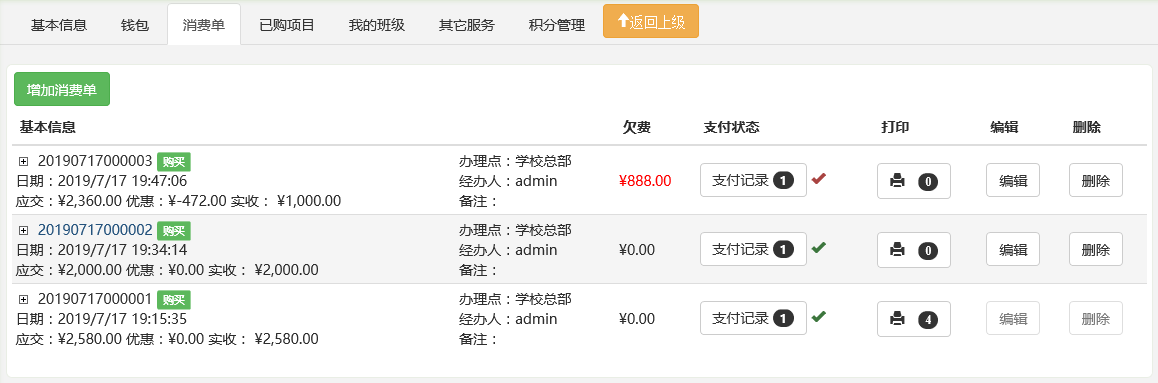Switch to the 钱包 tab
The image size is (1158, 383).
tap(134, 24)
